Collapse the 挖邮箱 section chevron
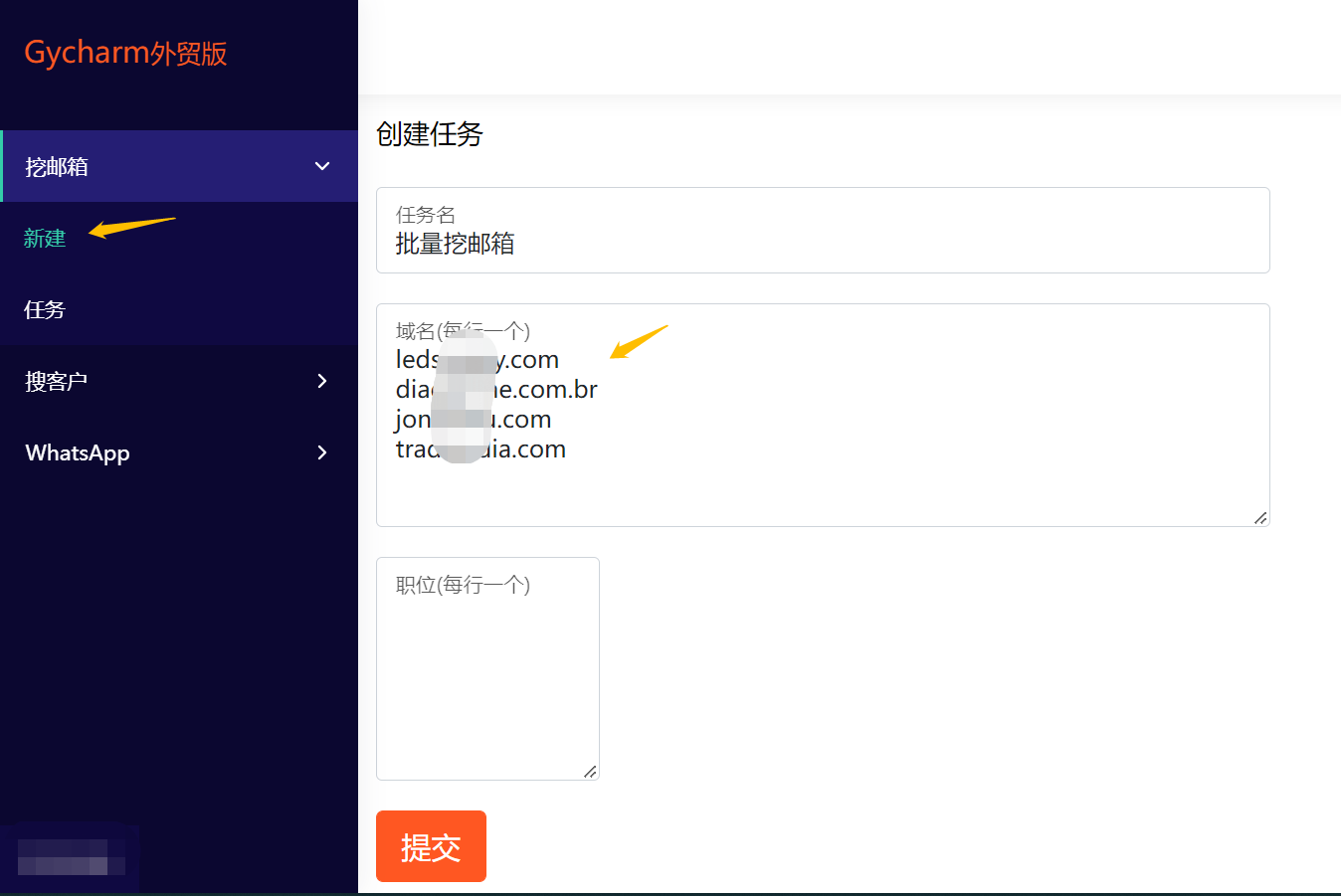 (x=322, y=166)
